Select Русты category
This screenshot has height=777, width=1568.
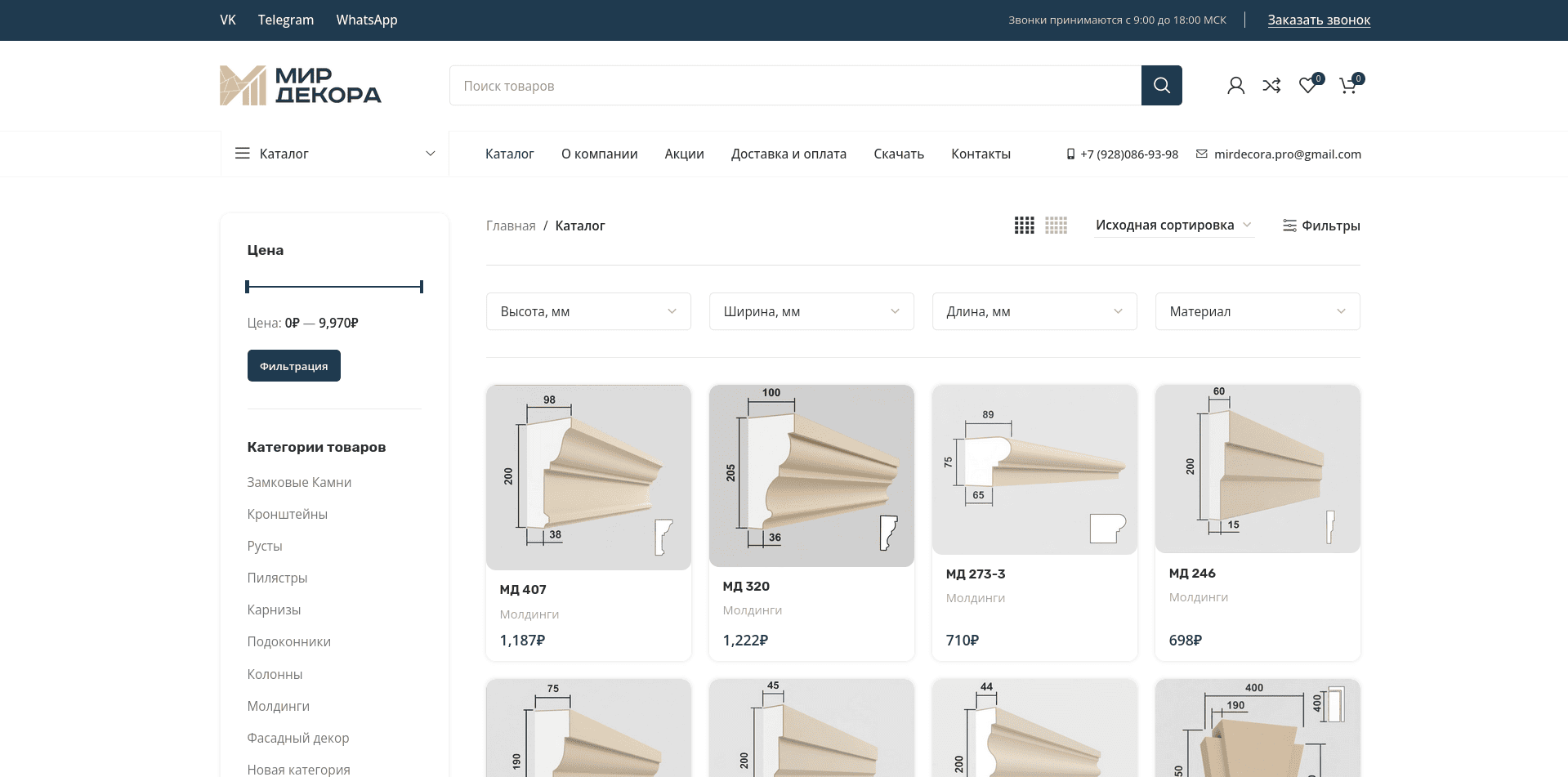tap(265, 546)
